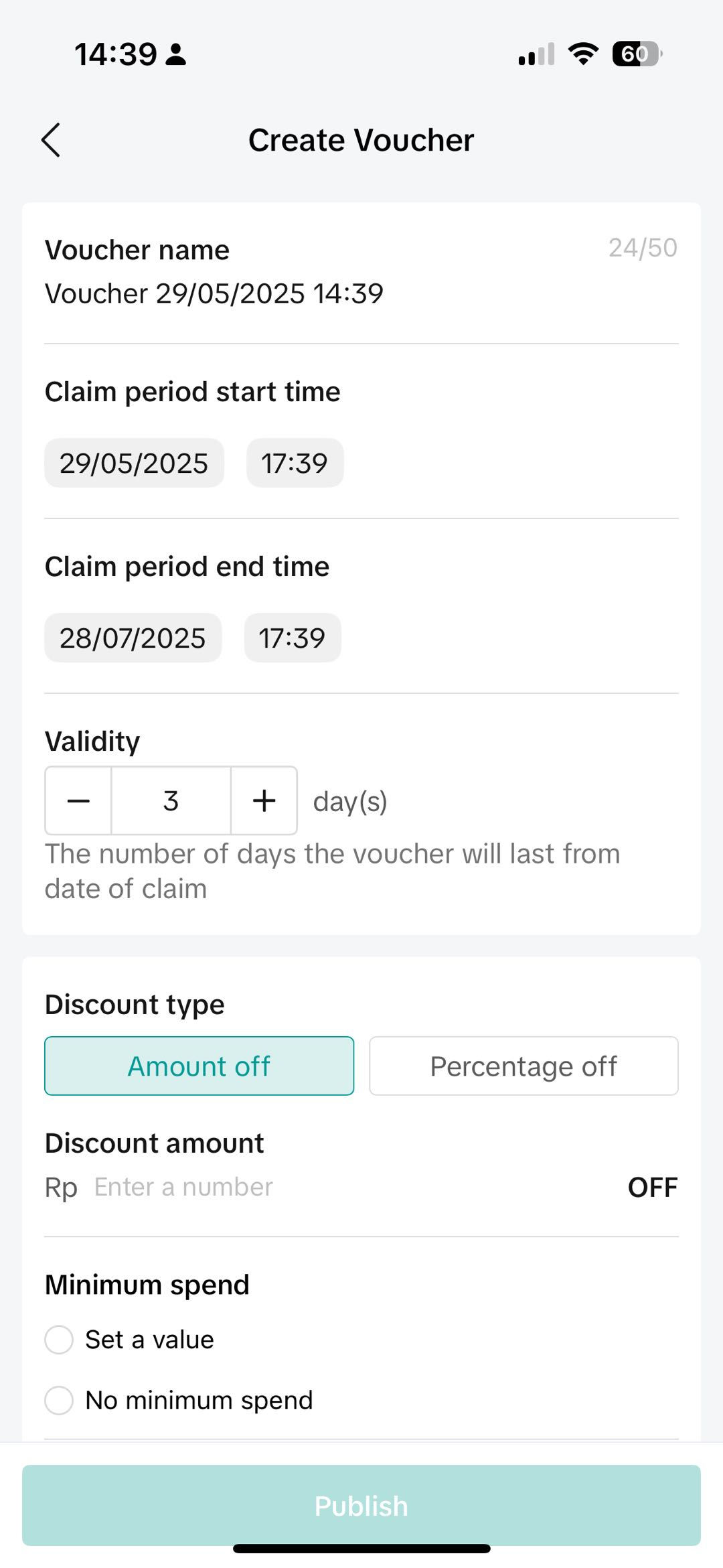Tap the cellular signal bars icon
Image resolution: width=723 pixels, height=1568 pixels.
536,54
